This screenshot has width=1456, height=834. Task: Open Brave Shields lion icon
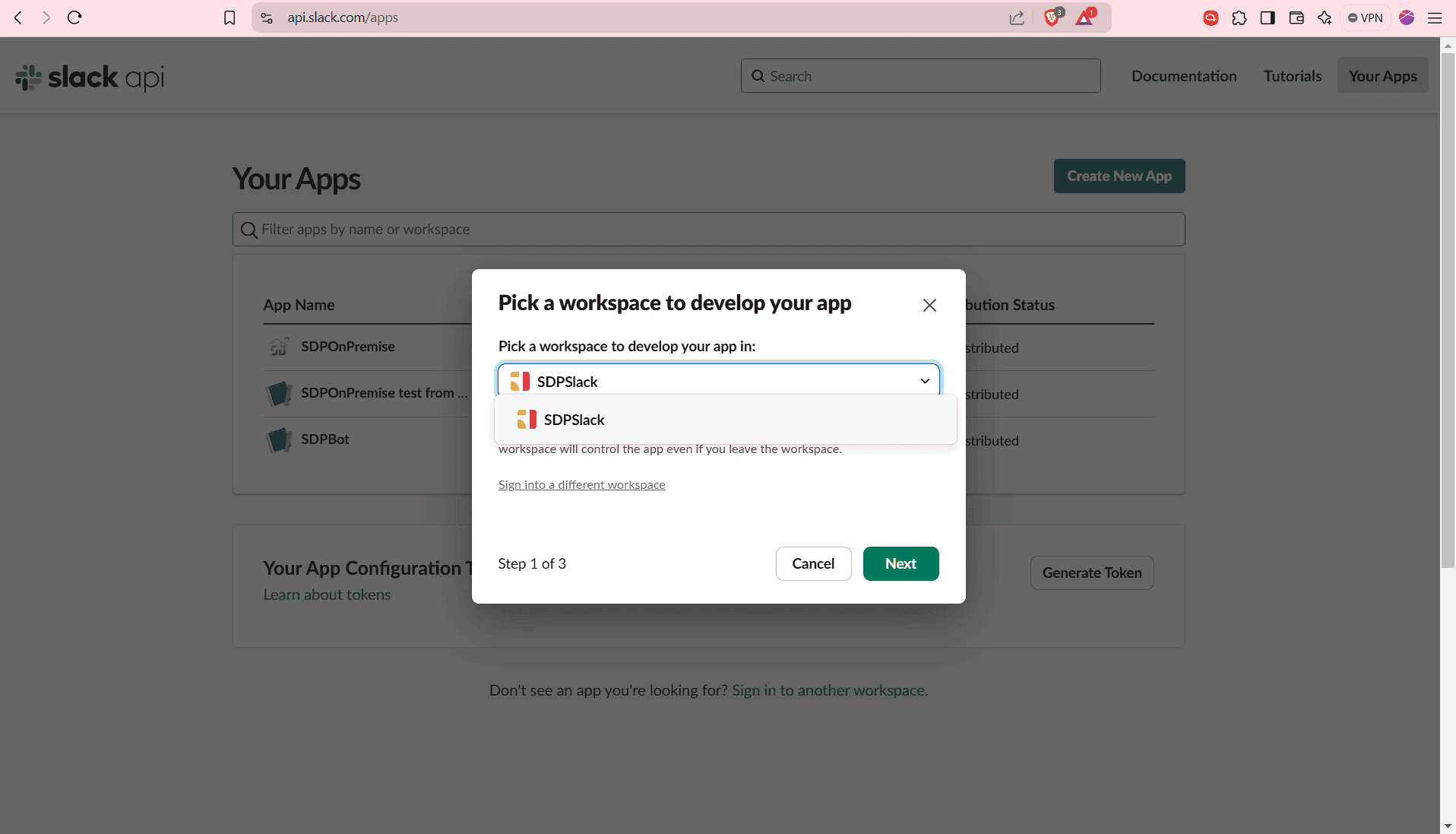1052,17
